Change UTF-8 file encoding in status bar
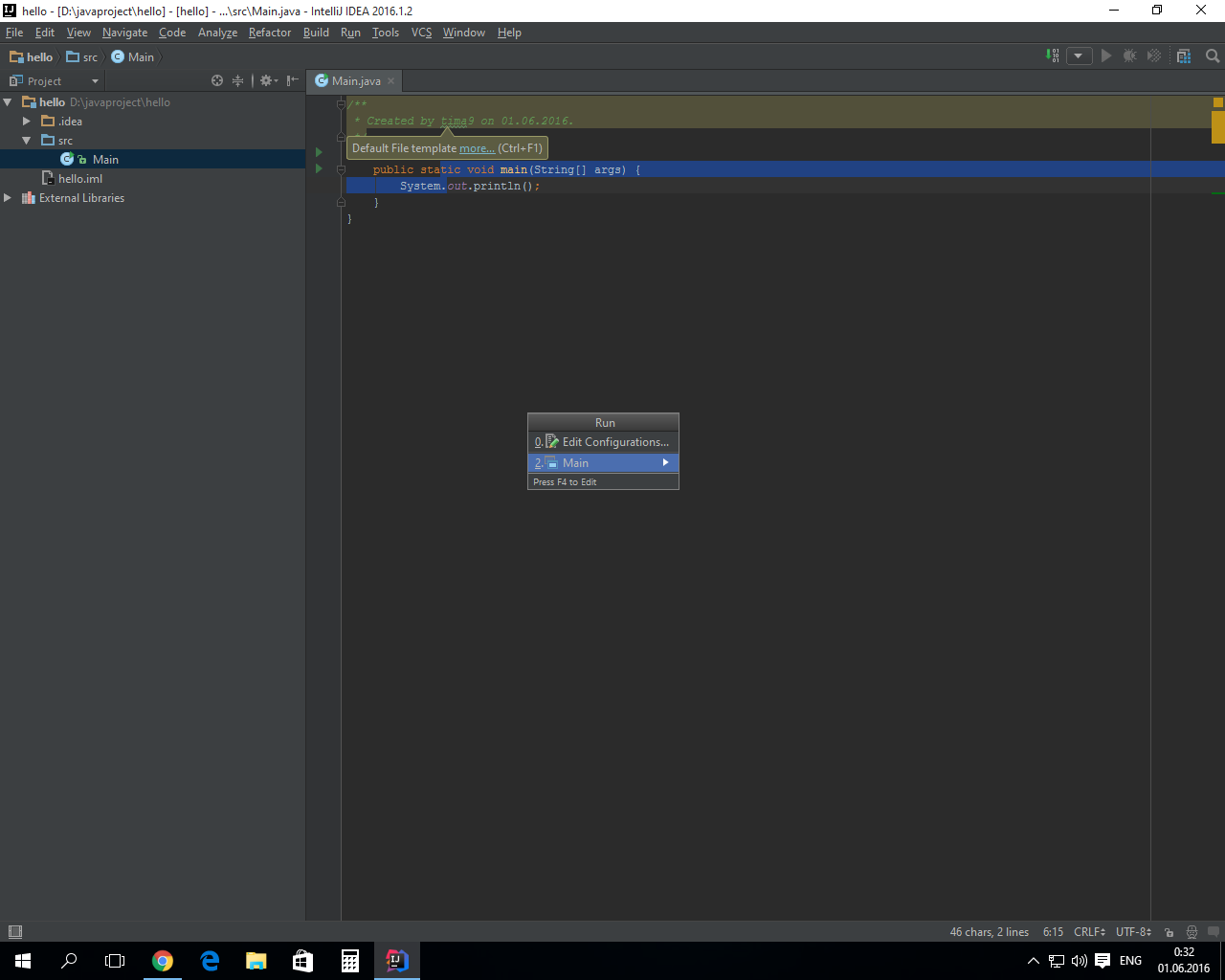The width and height of the screenshot is (1225, 980). pyautogui.click(x=1133, y=932)
